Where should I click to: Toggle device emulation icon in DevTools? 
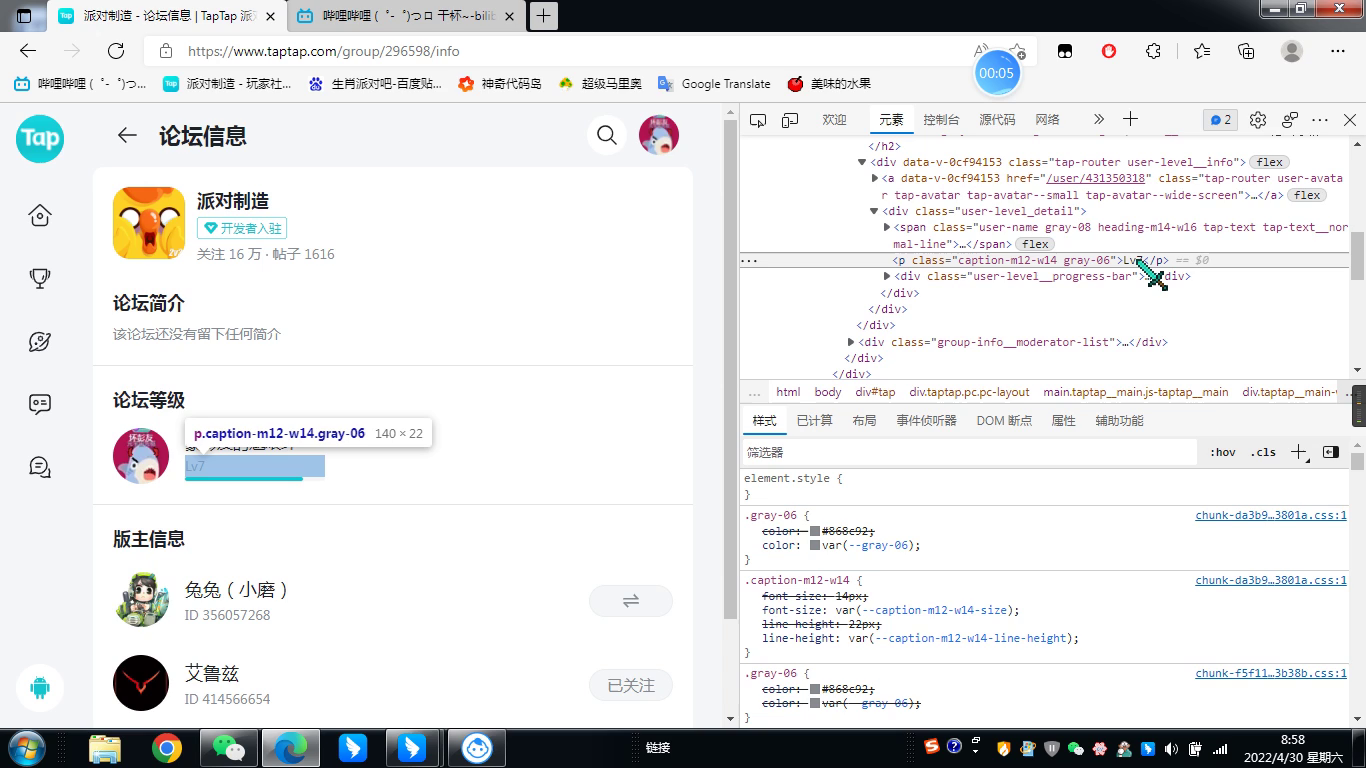point(790,119)
